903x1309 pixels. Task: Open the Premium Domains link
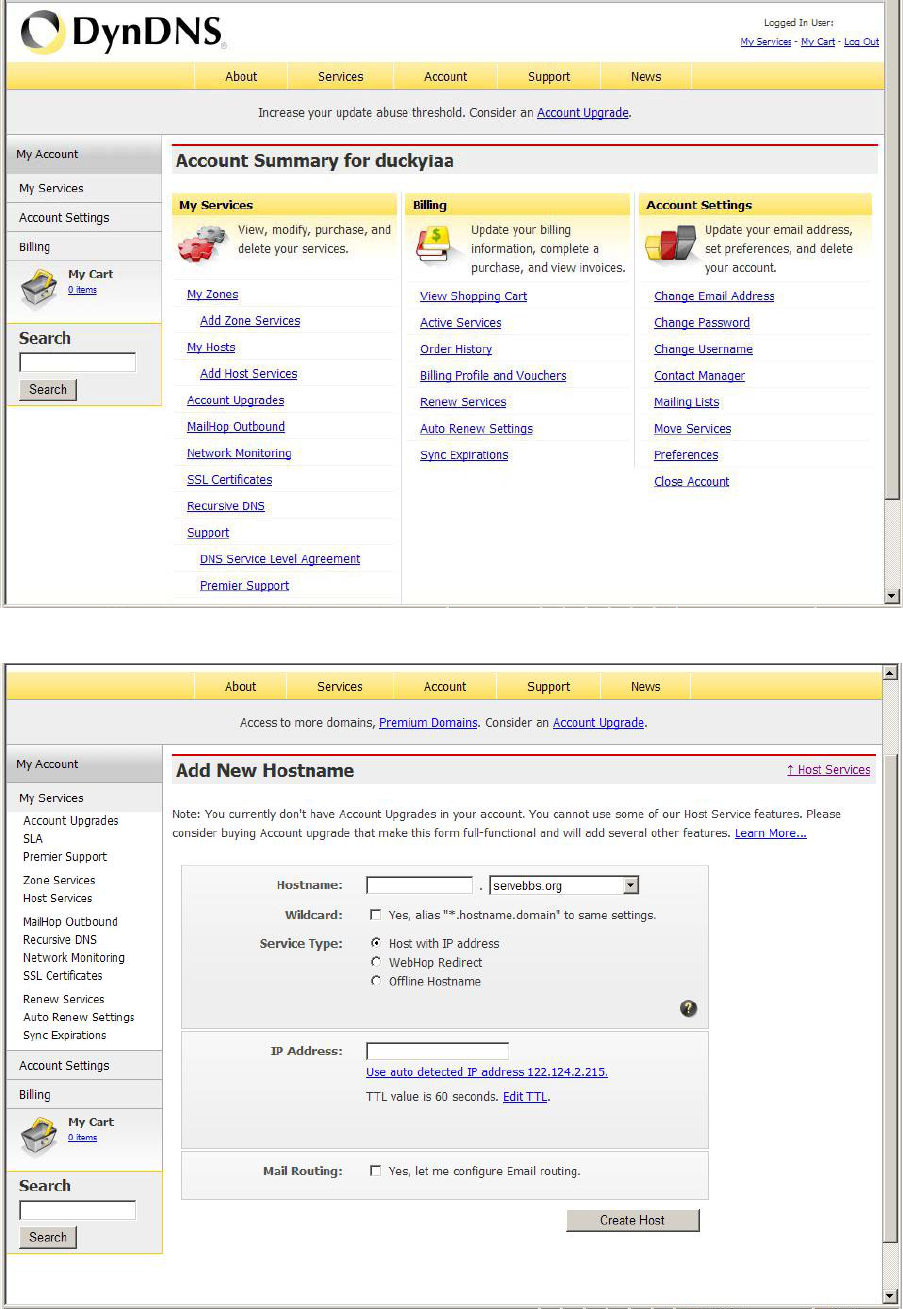(x=428, y=722)
